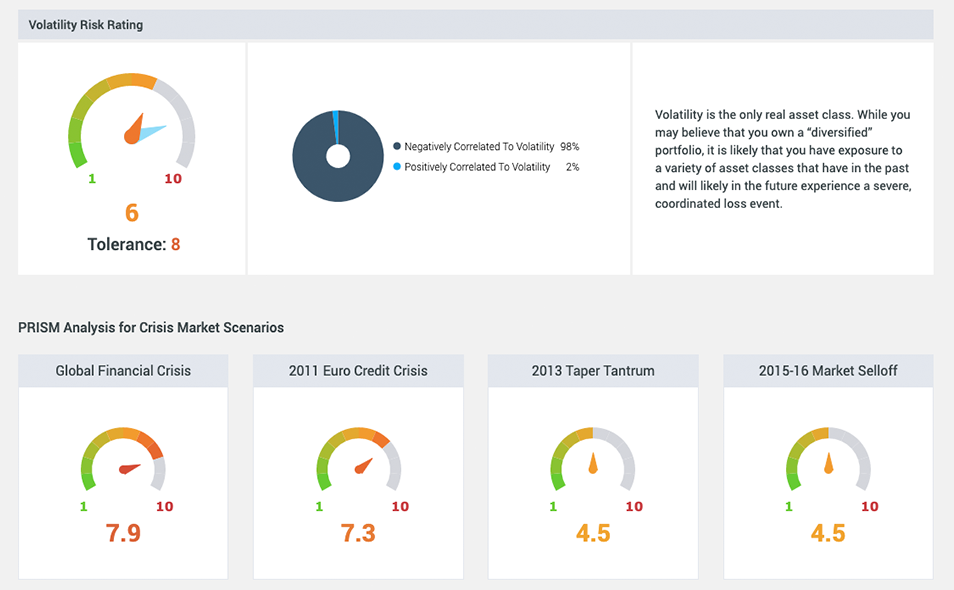This screenshot has width=954, height=590.
Task: Select the 2011 Euro Credit Crisis header
Action: tap(357, 370)
